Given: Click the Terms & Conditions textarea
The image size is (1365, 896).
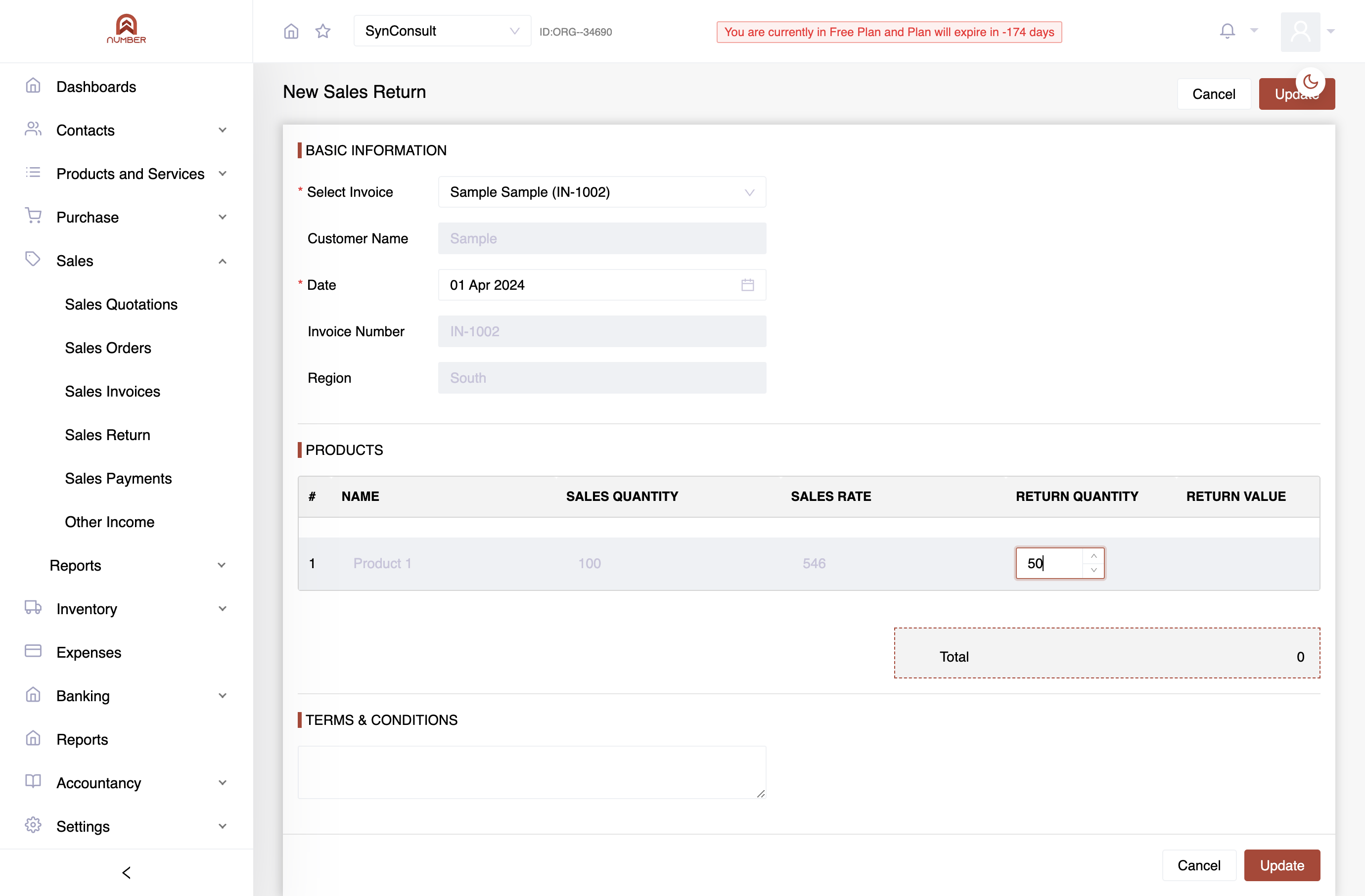Looking at the screenshot, I should point(532,771).
